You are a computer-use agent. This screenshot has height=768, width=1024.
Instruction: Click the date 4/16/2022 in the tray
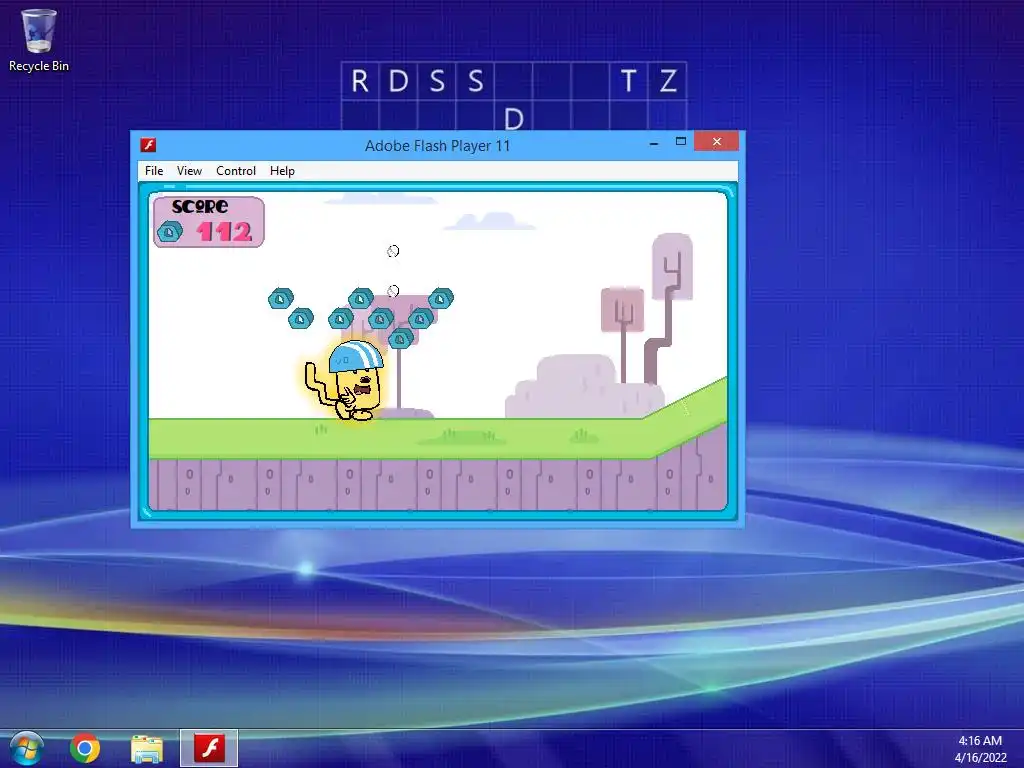click(x=980, y=758)
